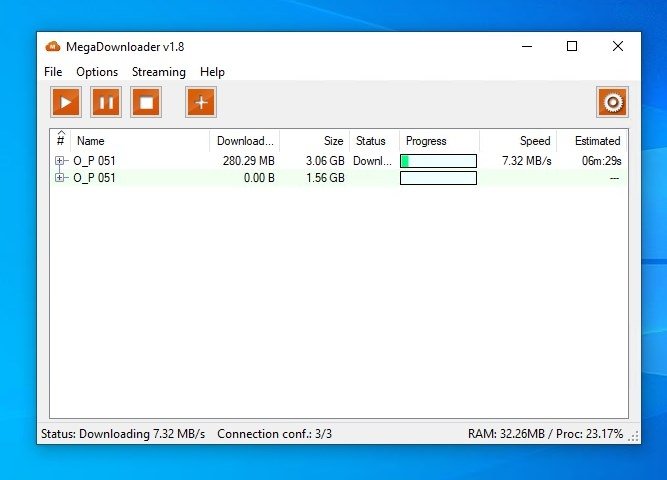Click the --- estimated cell of second row
This screenshot has width=667, height=480.
[x=614, y=178]
